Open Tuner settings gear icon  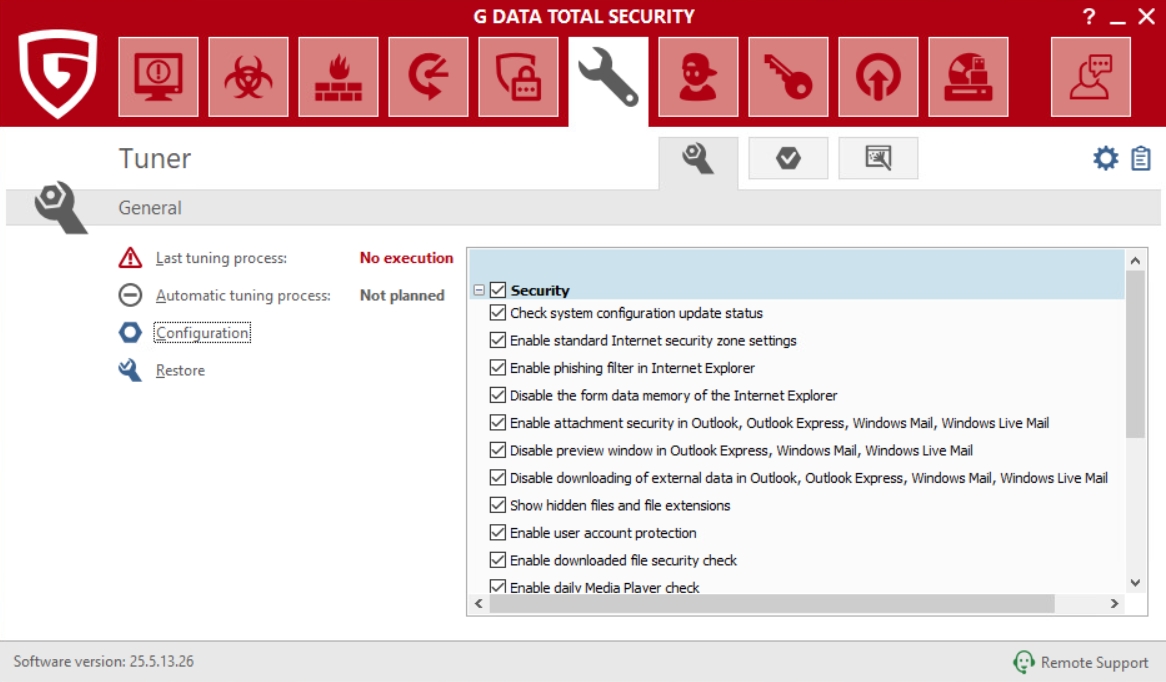1106,158
